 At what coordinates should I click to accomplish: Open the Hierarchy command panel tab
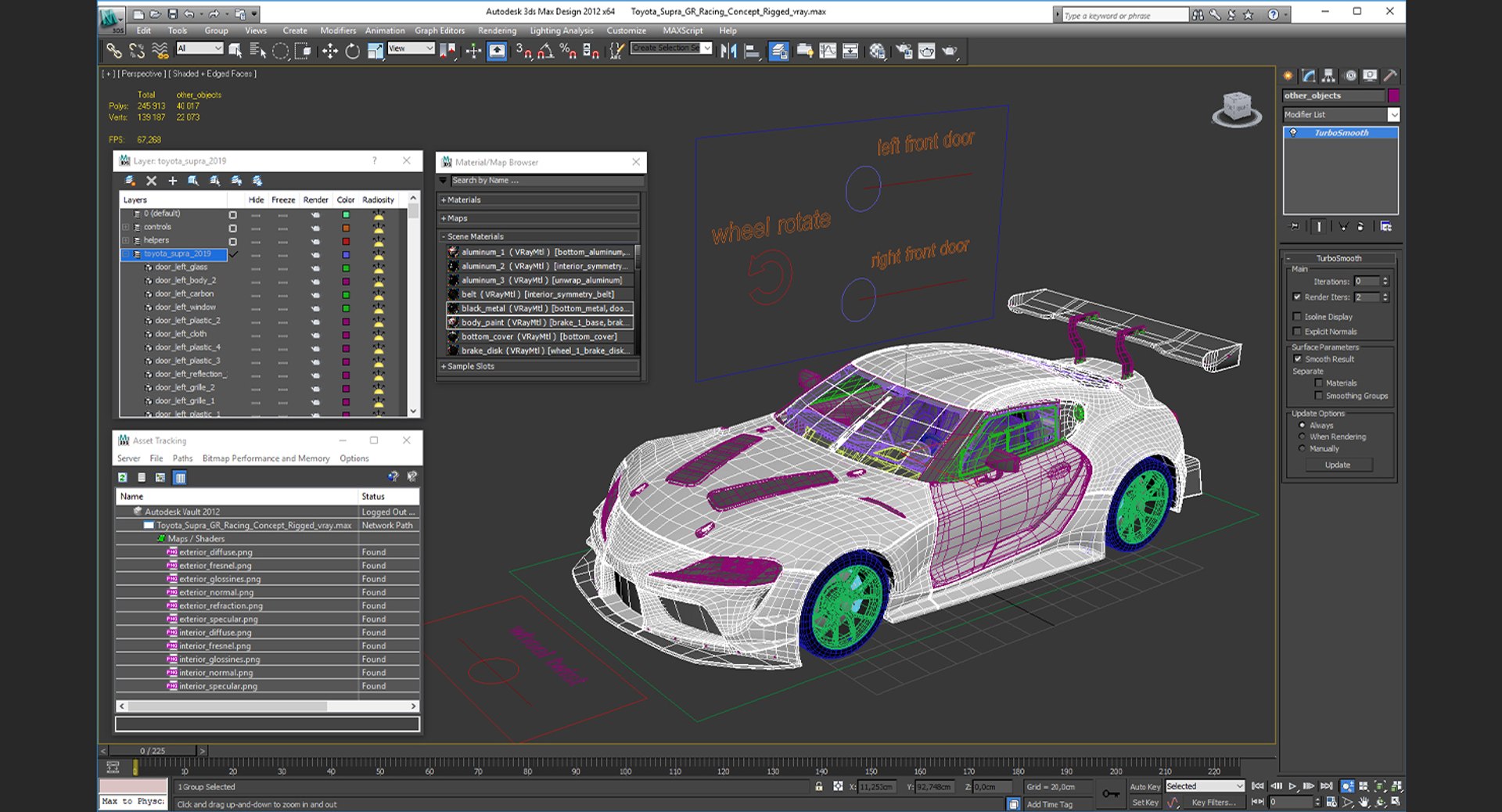tap(1329, 76)
